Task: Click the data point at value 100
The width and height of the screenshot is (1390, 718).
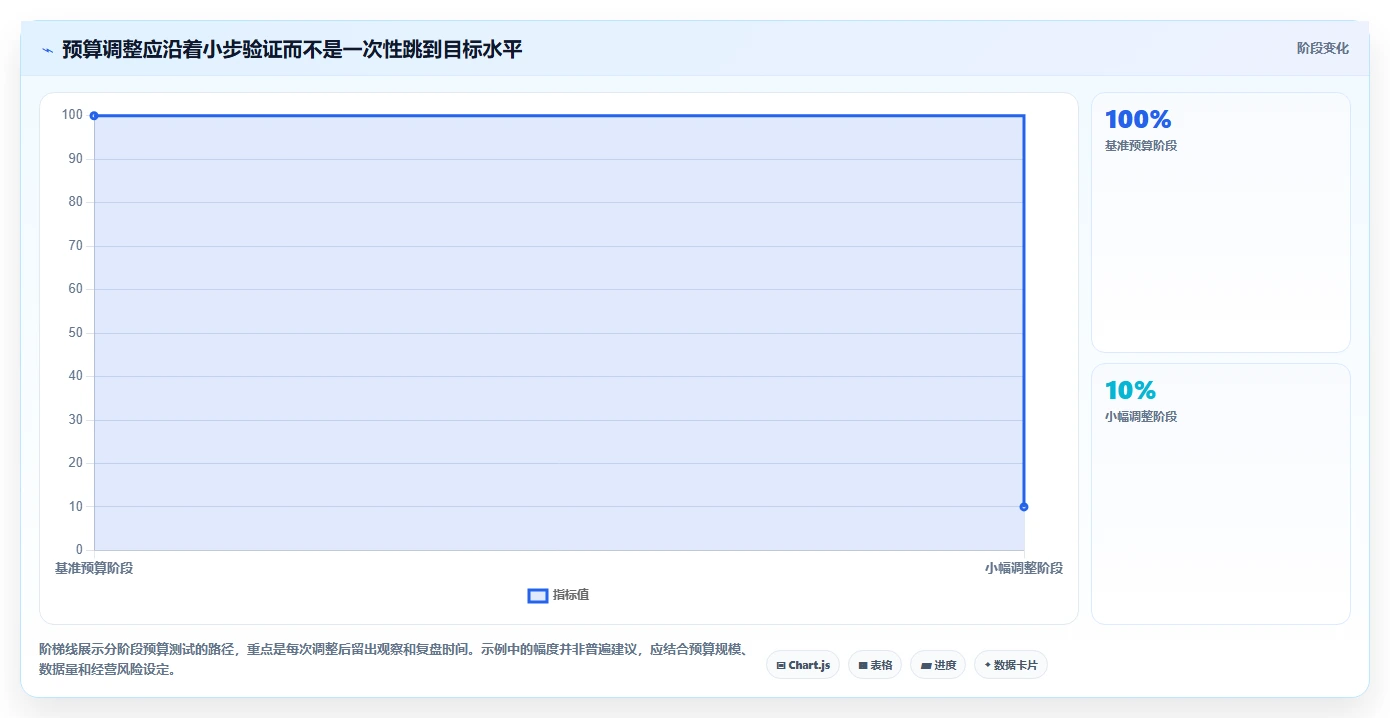Action: 94,116
